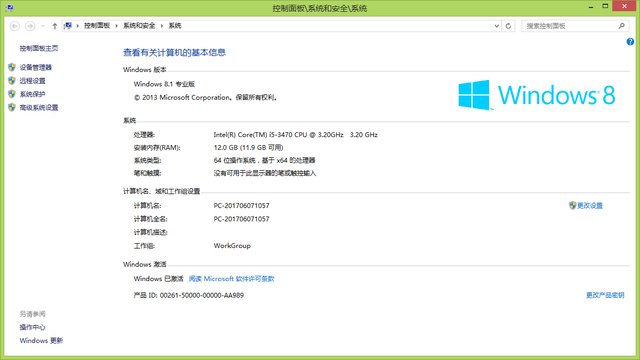Select 控制面板 in the breadcrumb path
640x360 pixels.
click(97, 26)
